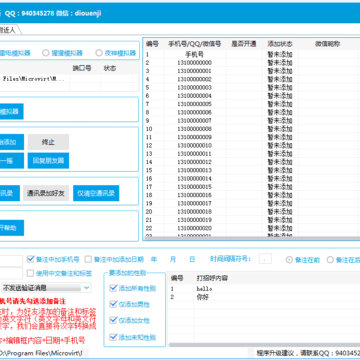Screen dimensions: 360x360
Task: Open the 不发送验证消息 dropdown
Action: click(x=46, y=287)
